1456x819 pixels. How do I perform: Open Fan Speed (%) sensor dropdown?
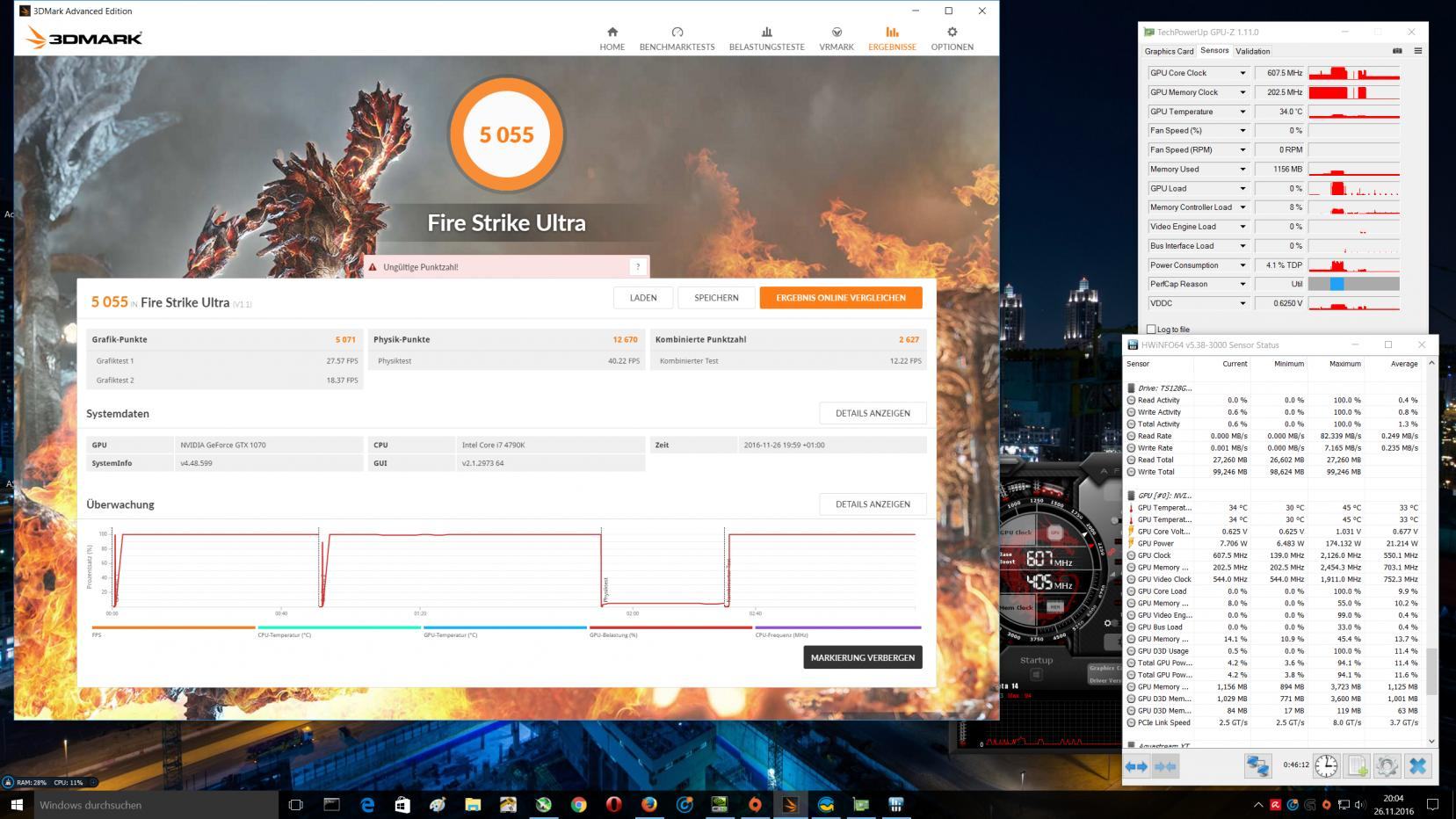1242,131
